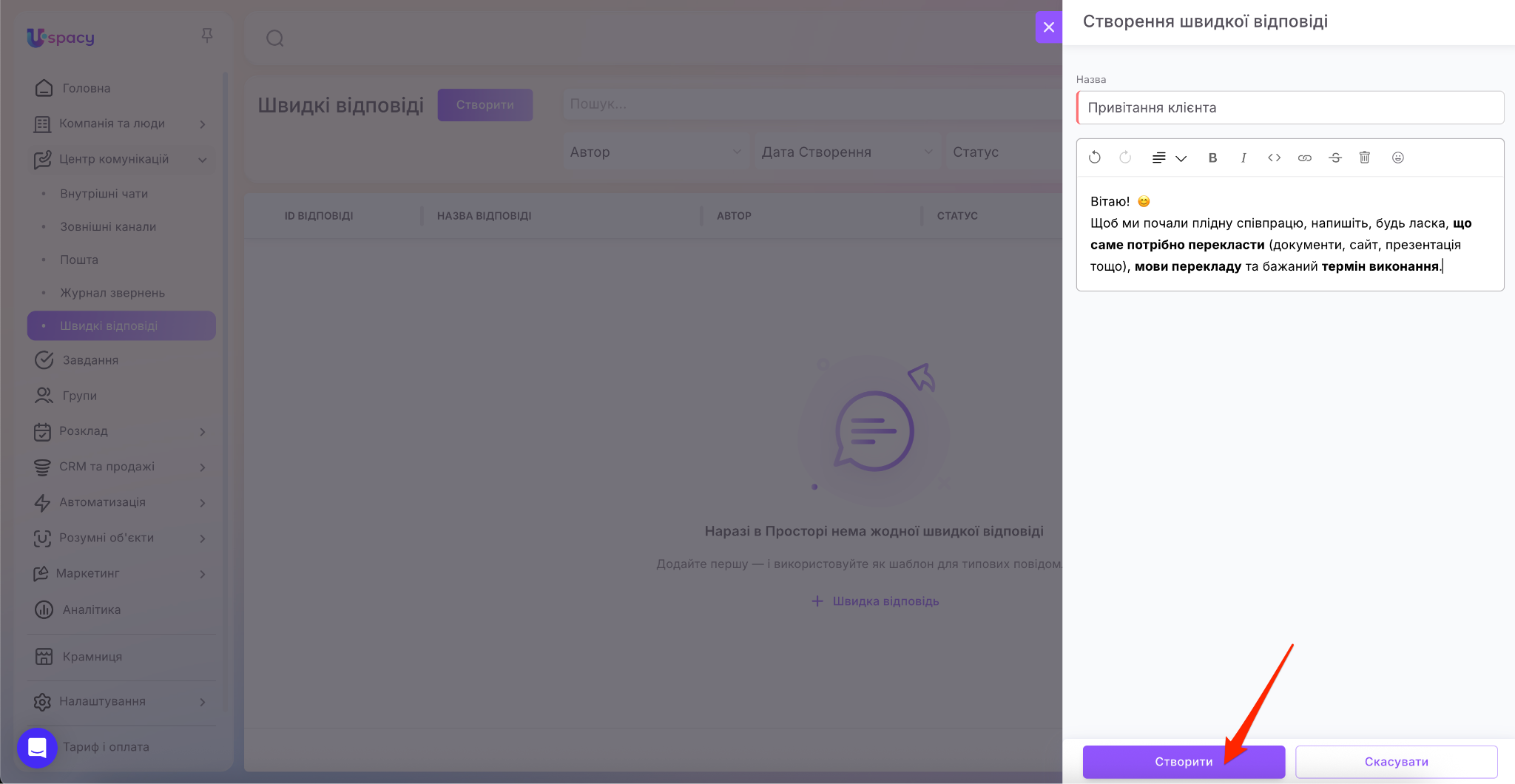Click the purple Створити button in panel
Screen dimensions: 1515x784
(1184, 762)
